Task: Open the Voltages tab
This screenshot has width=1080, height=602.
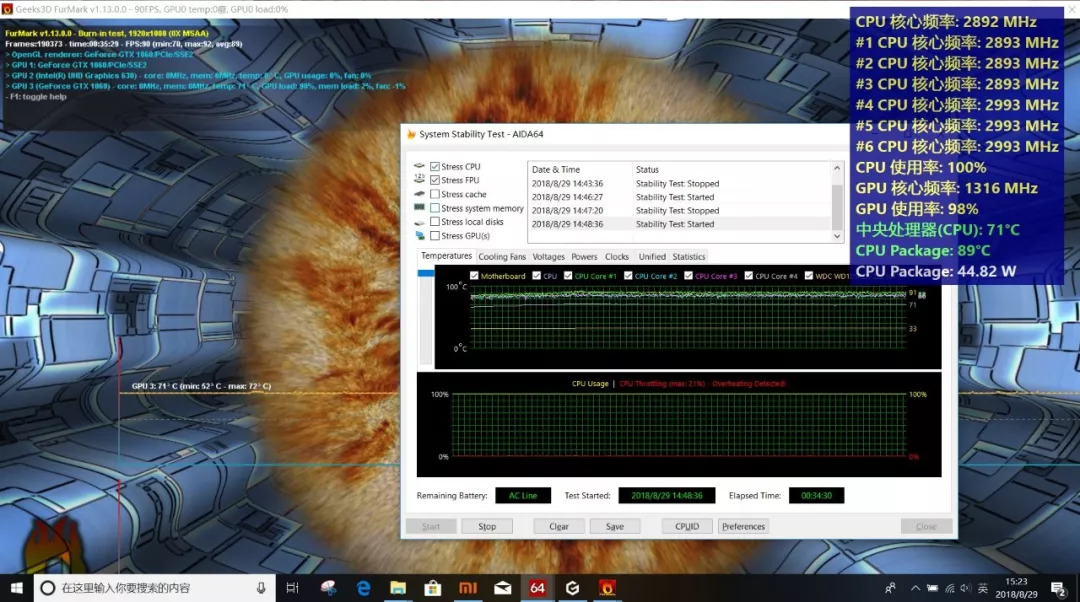Action: pyautogui.click(x=548, y=256)
